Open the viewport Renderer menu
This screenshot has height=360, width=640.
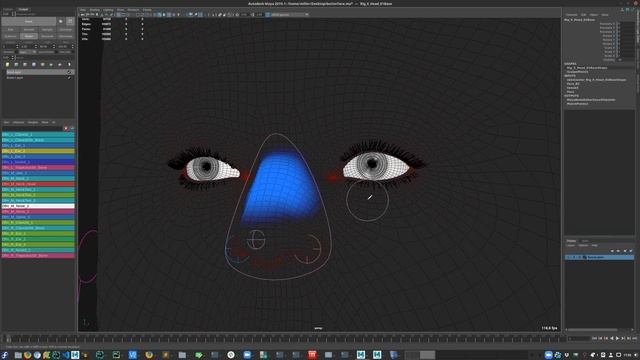click(x=133, y=10)
